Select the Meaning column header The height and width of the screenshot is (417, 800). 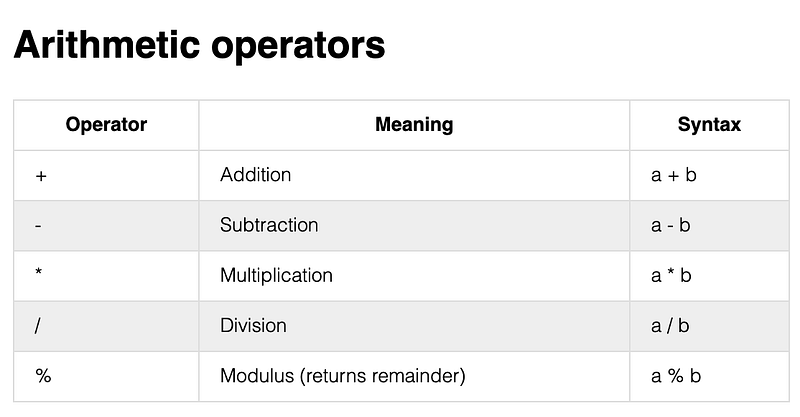pos(414,125)
